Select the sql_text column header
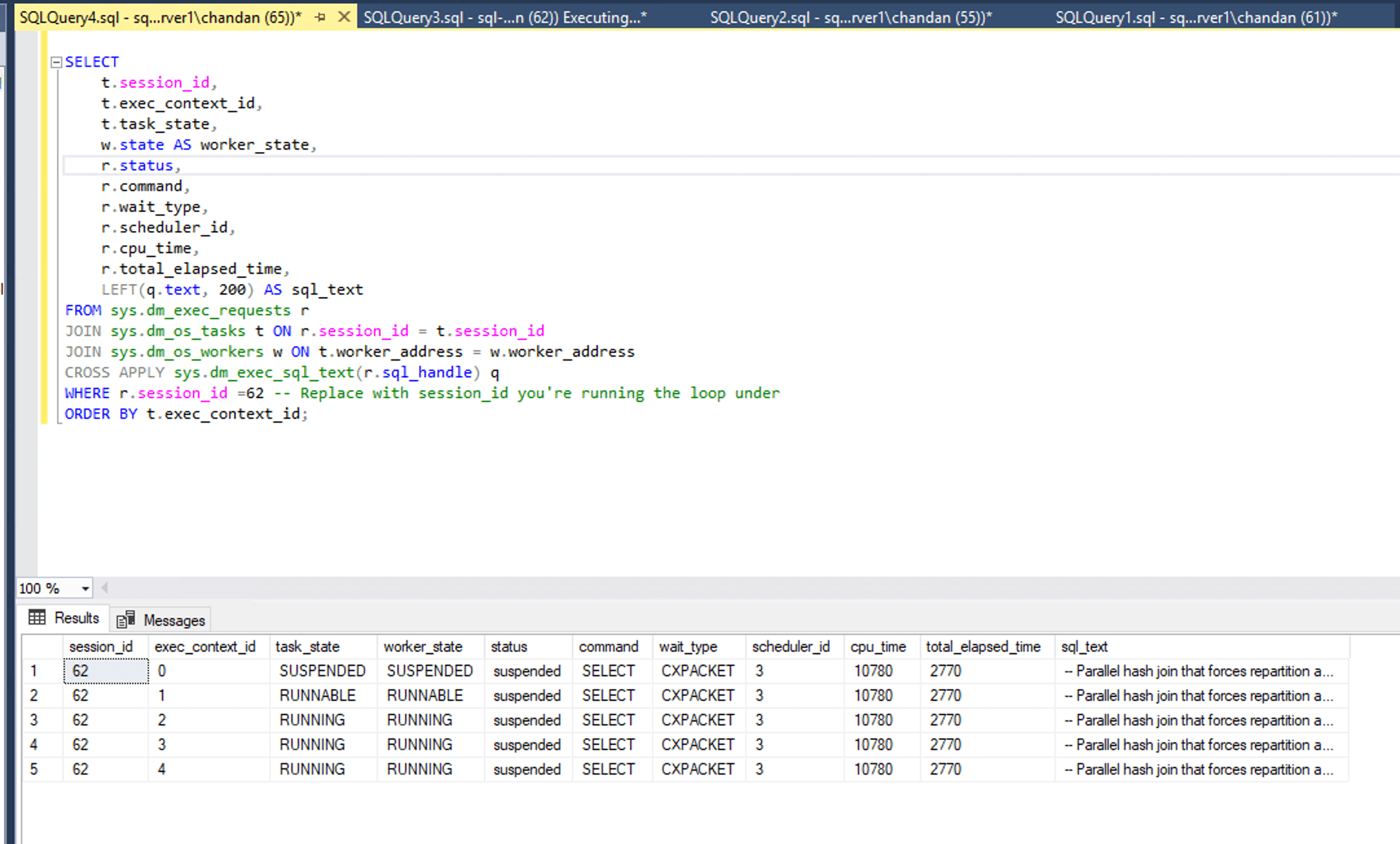 pos(1084,647)
